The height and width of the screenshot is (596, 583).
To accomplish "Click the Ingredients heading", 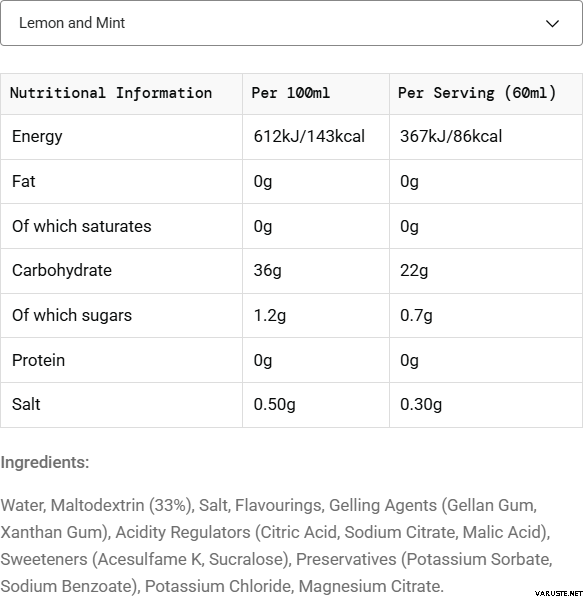I will coord(45,463).
